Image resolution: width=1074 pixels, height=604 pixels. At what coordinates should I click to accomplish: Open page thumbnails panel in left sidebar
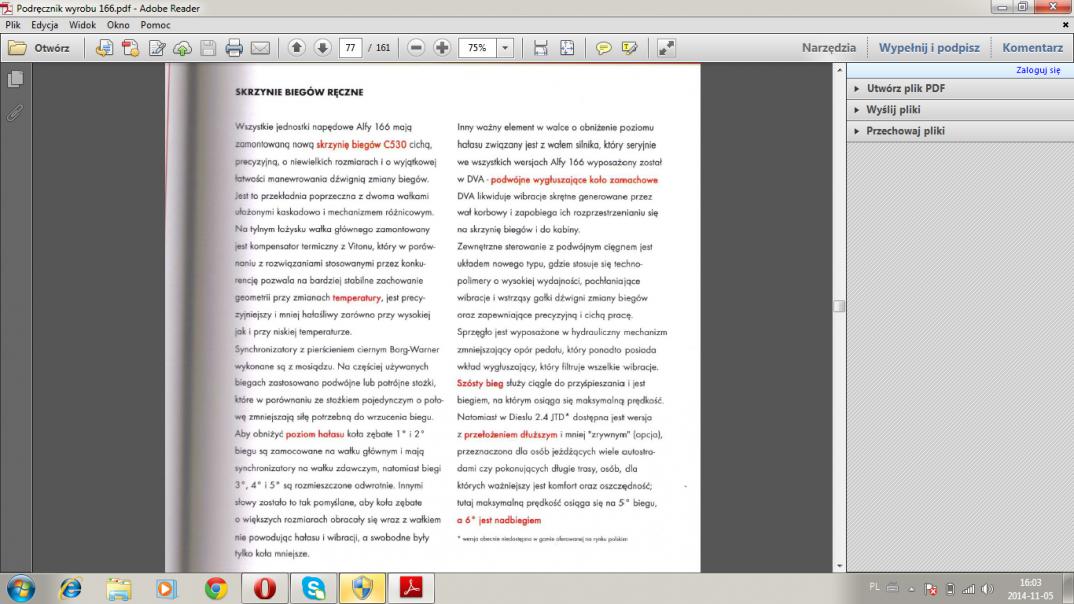15,79
